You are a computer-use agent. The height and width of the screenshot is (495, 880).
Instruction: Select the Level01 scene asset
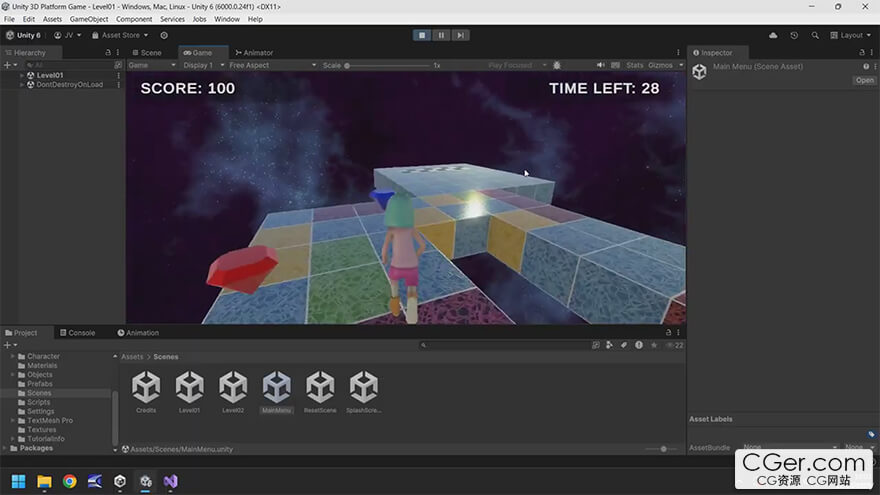point(190,392)
